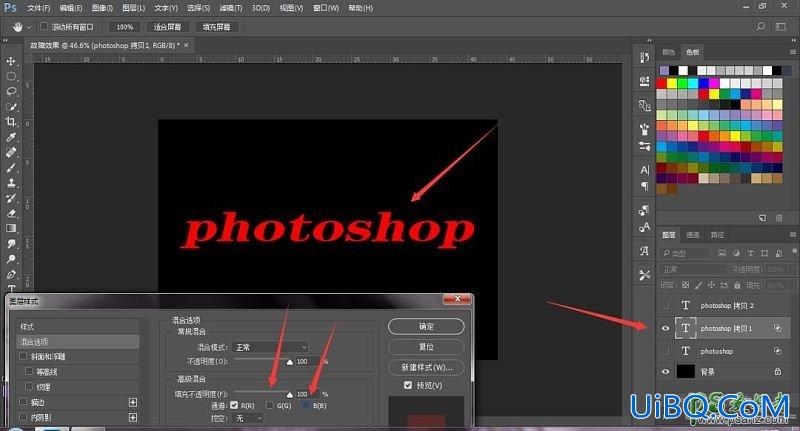
Task: Check the B channel checkbox
Action: tap(306, 405)
